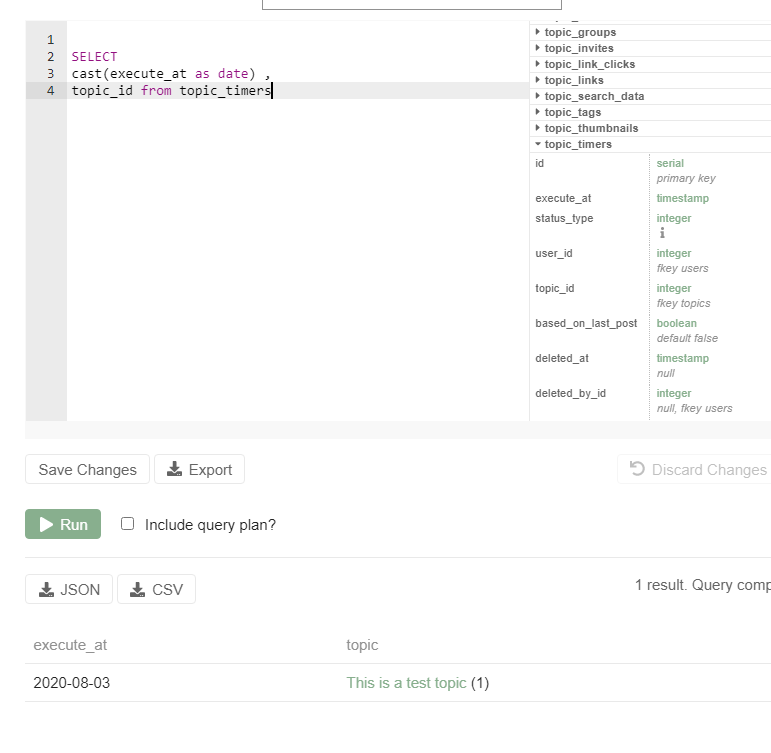The image size is (771, 753).
Task: Click the 2020-08-03 result cell
Action: [72, 683]
